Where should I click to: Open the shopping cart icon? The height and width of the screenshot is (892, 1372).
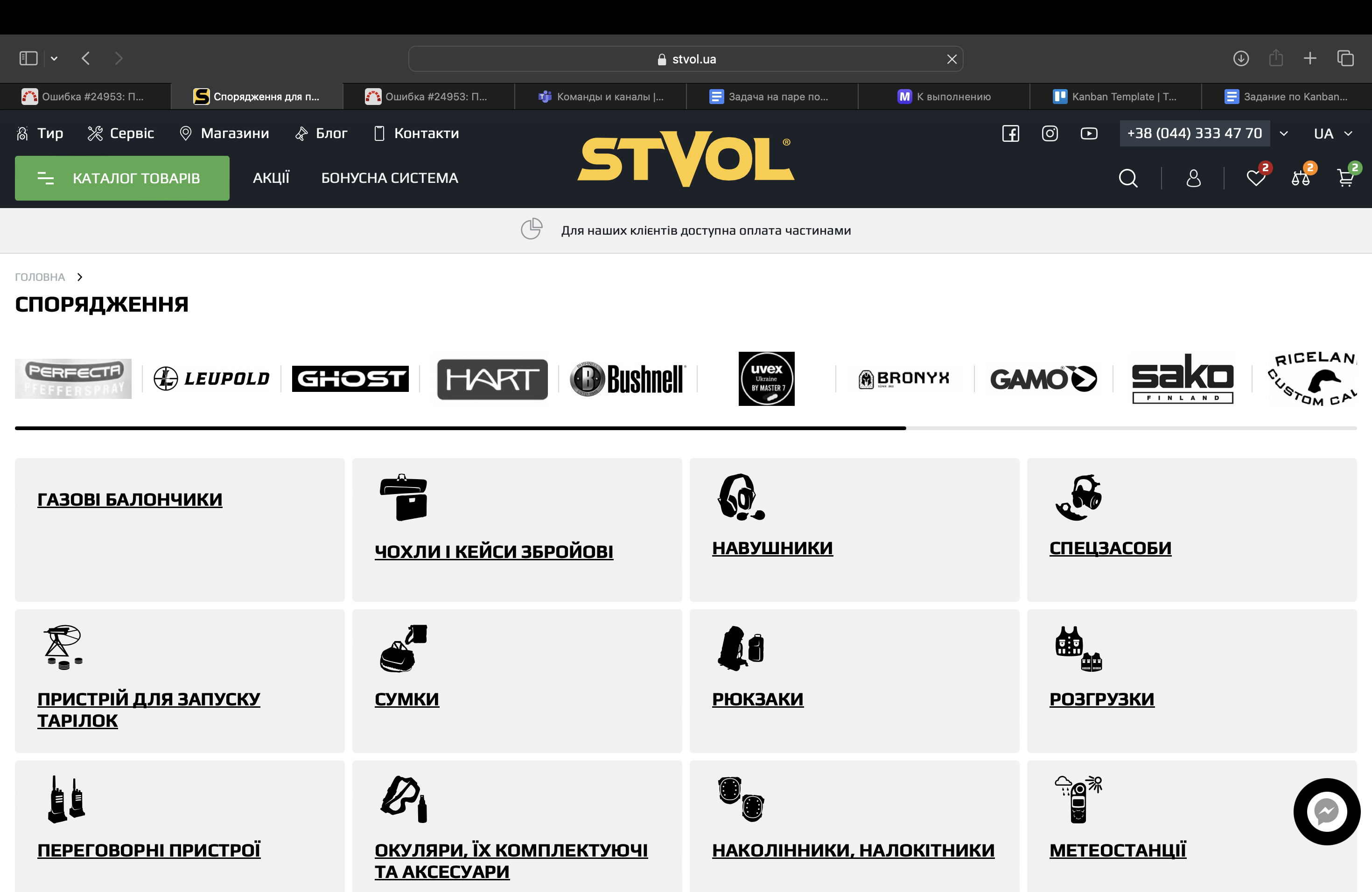(1345, 178)
